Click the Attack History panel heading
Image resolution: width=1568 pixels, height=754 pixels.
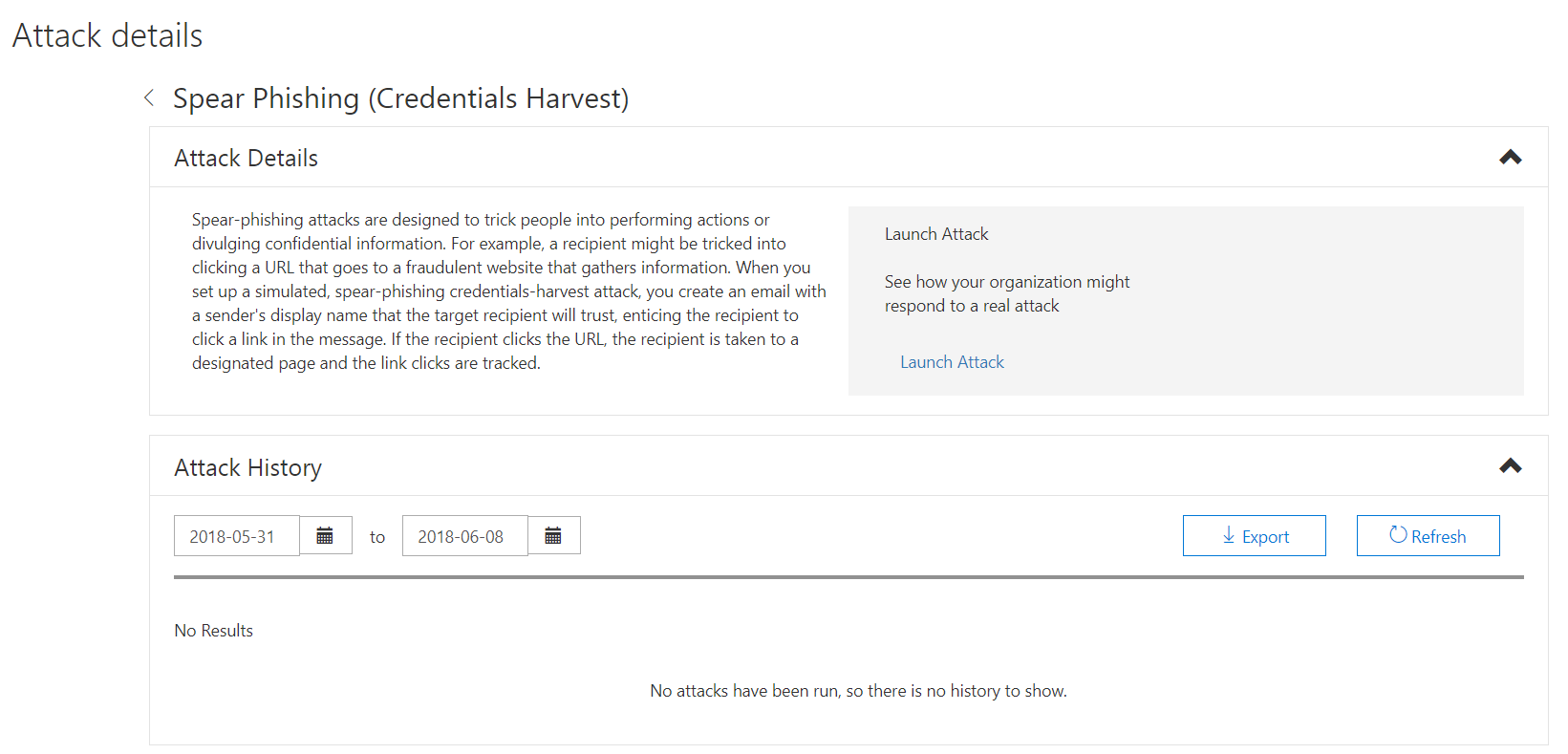pos(248,468)
